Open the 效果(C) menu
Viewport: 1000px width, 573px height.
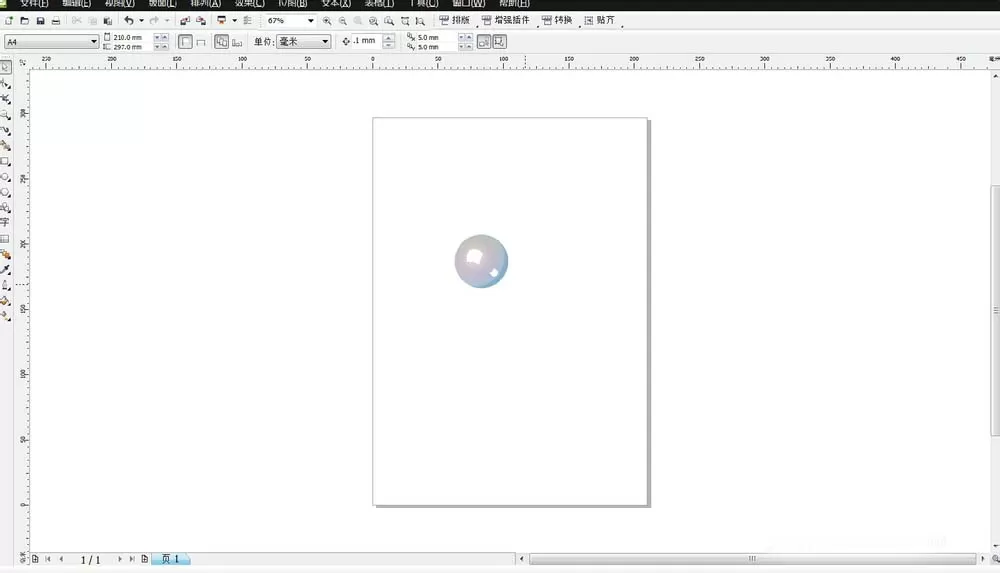click(x=249, y=4)
